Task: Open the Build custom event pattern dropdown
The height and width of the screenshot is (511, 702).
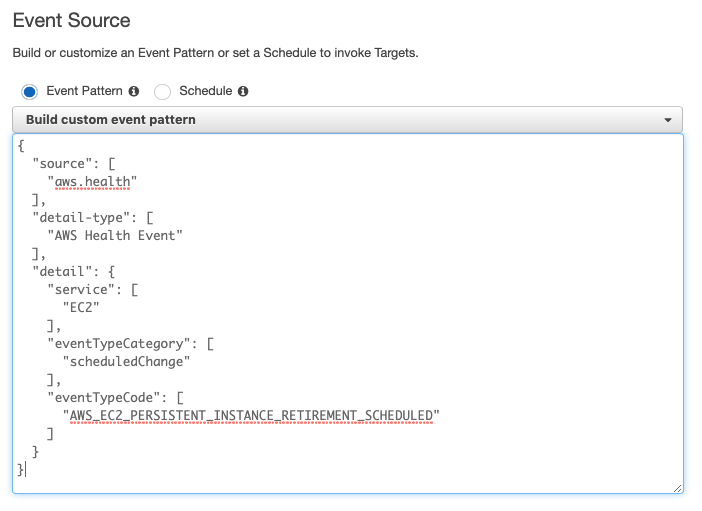Action: (x=346, y=120)
